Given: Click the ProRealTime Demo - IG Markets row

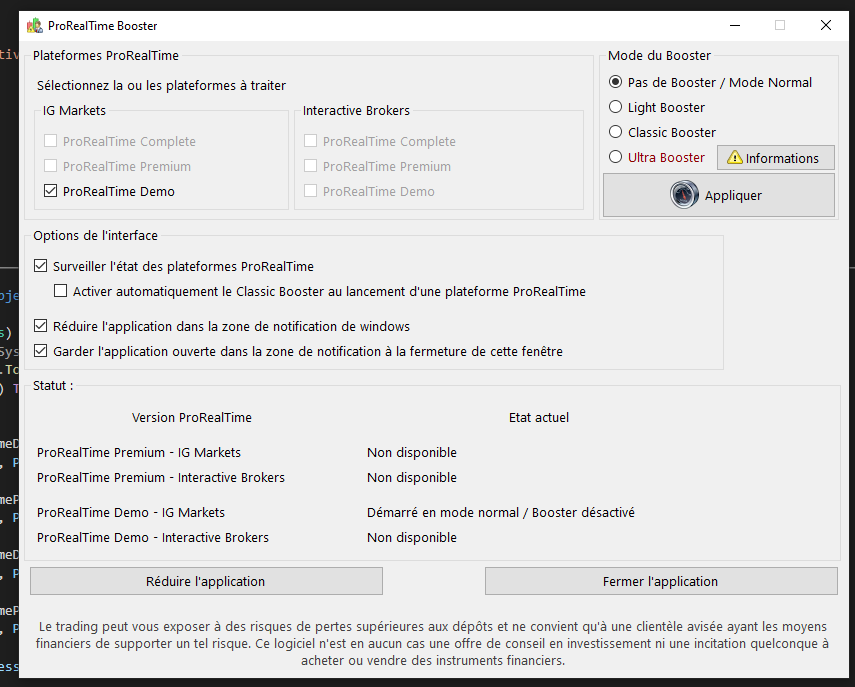Looking at the screenshot, I should click(335, 513).
